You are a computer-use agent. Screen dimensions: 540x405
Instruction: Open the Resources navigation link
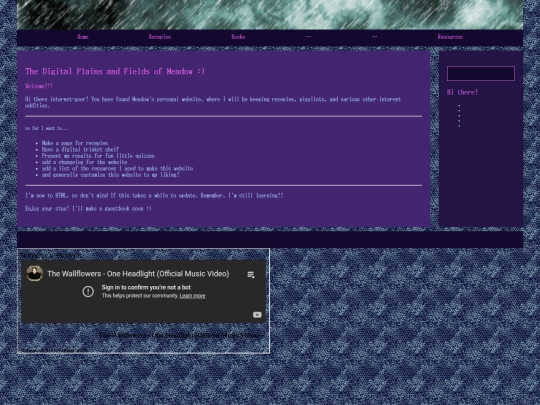[x=450, y=37]
